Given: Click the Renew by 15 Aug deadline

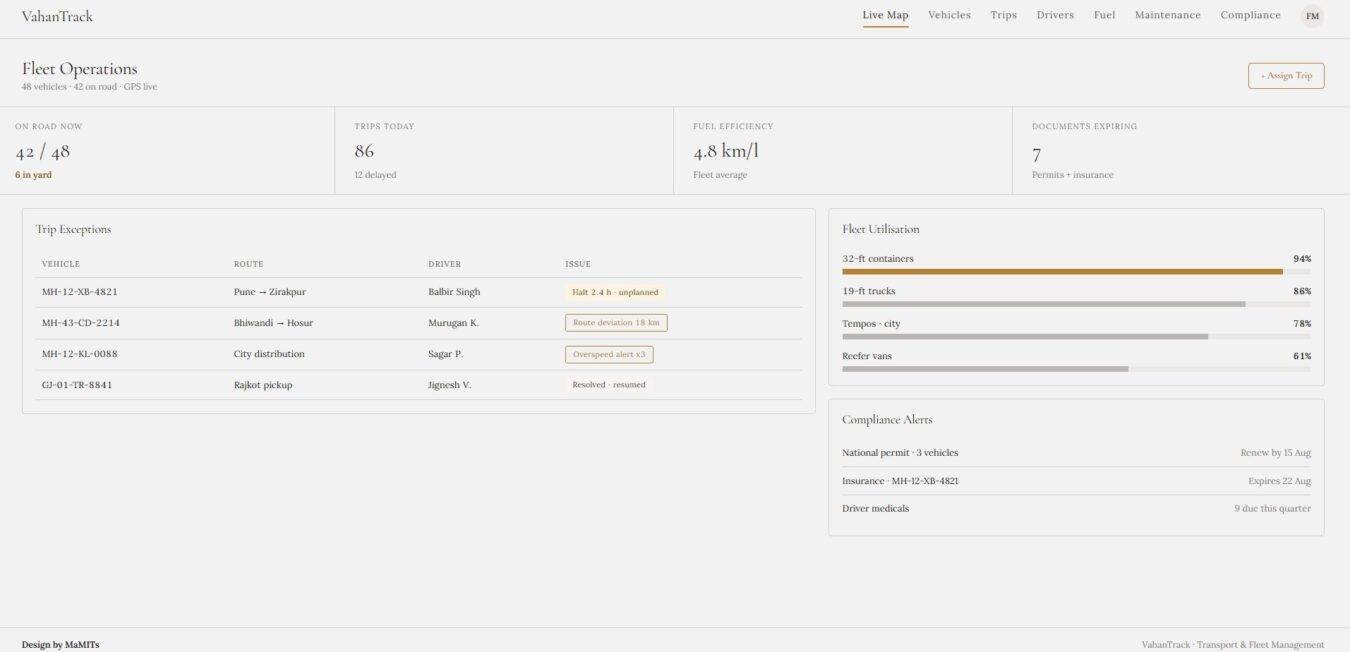Looking at the screenshot, I should [x=1275, y=453].
